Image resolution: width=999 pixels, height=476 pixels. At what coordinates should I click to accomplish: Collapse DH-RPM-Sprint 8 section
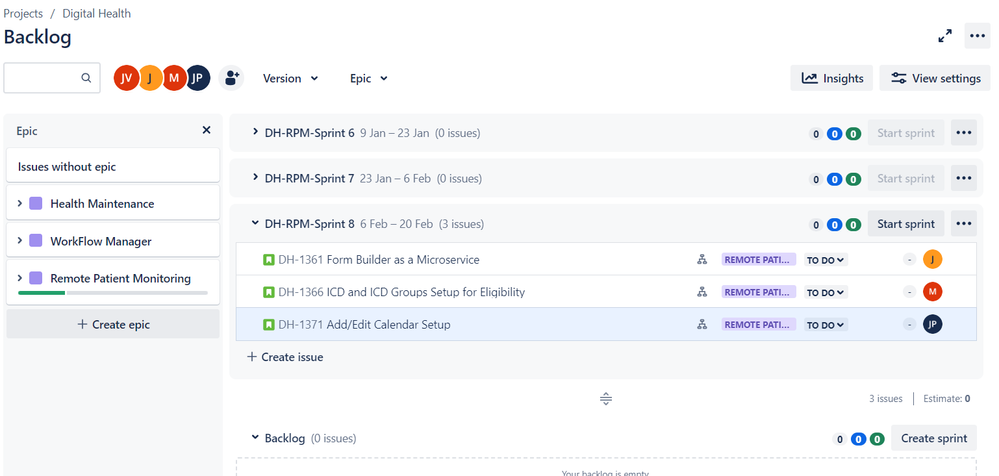coord(255,224)
